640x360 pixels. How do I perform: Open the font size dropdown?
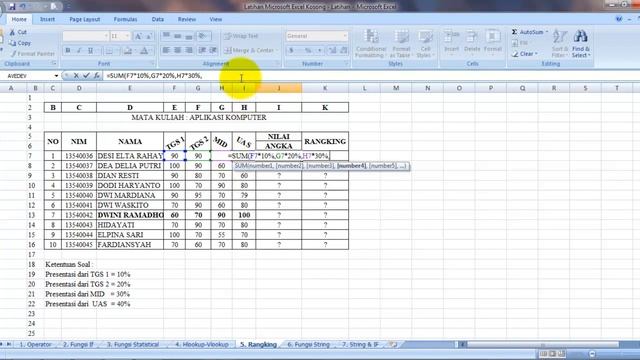[127, 36]
